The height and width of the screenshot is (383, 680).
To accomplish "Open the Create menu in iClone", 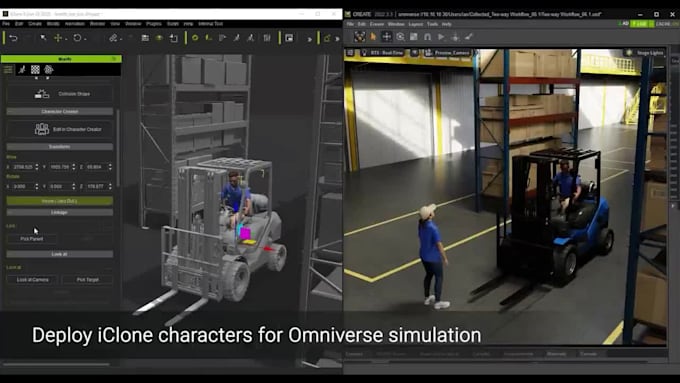I will tap(35, 24).
